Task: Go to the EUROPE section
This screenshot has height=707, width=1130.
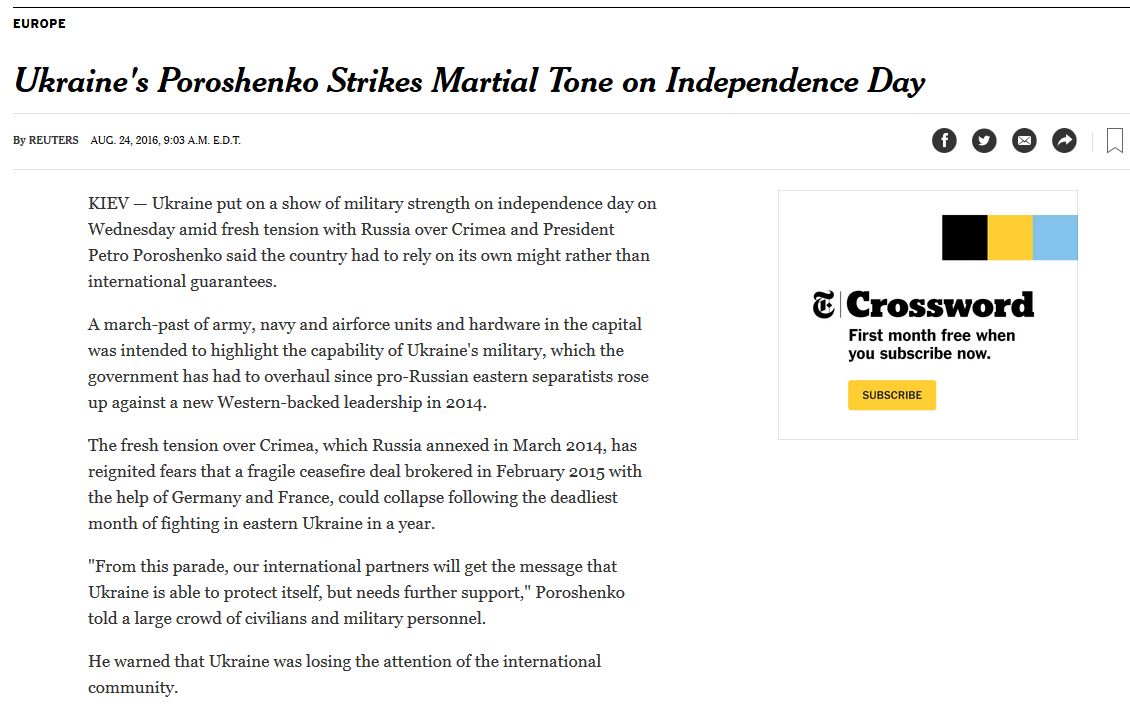Action: click(x=39, y=24)
